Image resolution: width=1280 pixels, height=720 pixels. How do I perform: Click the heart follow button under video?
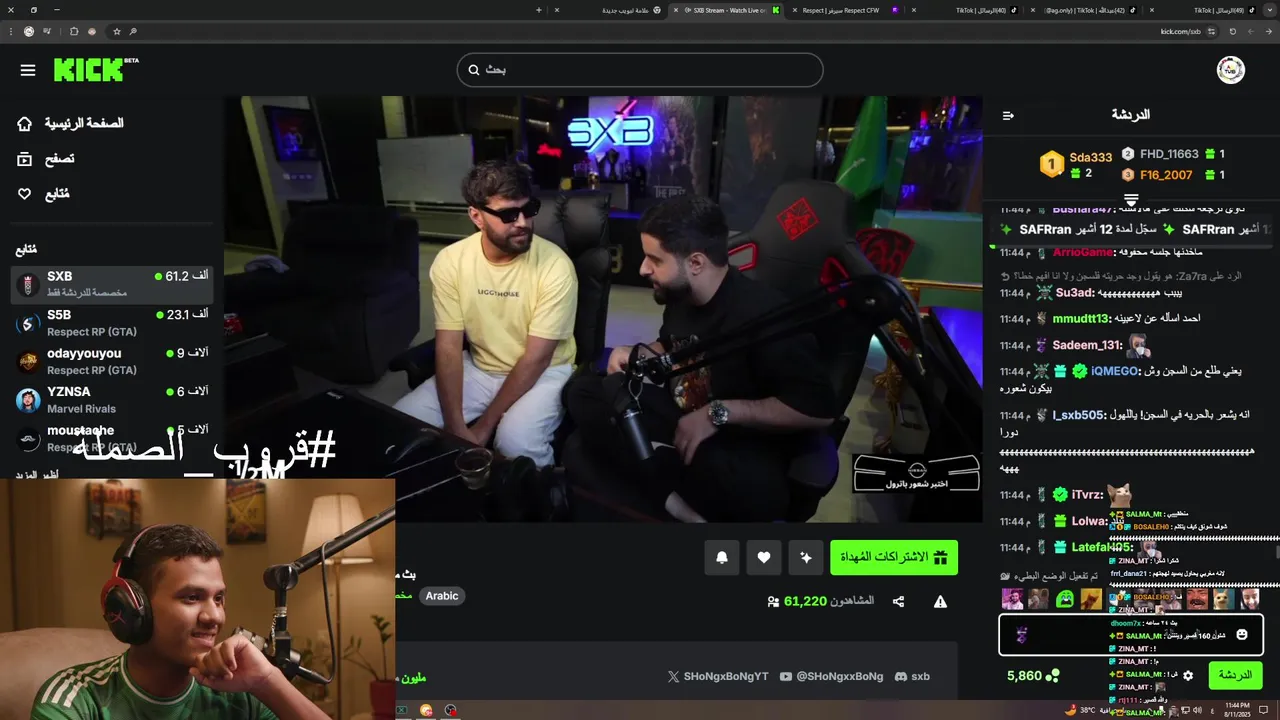coord(764,557)
